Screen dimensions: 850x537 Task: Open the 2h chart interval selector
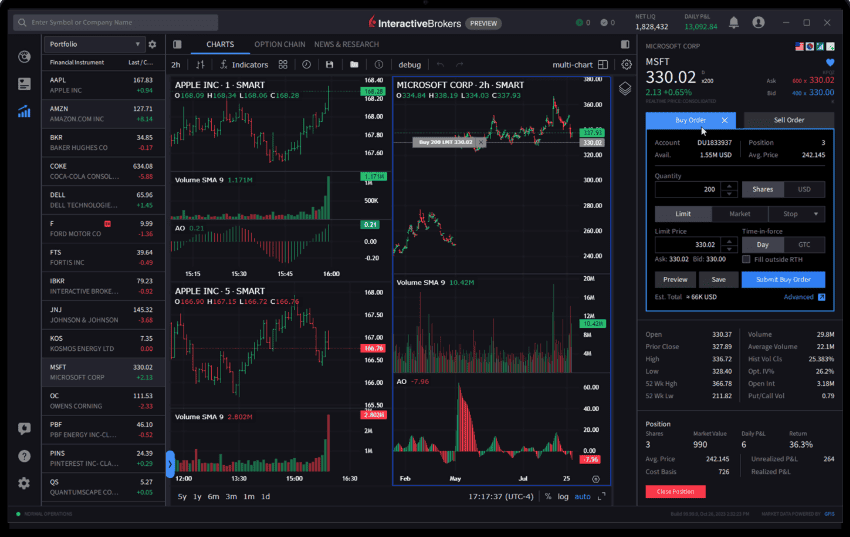[x=176, y=64]
